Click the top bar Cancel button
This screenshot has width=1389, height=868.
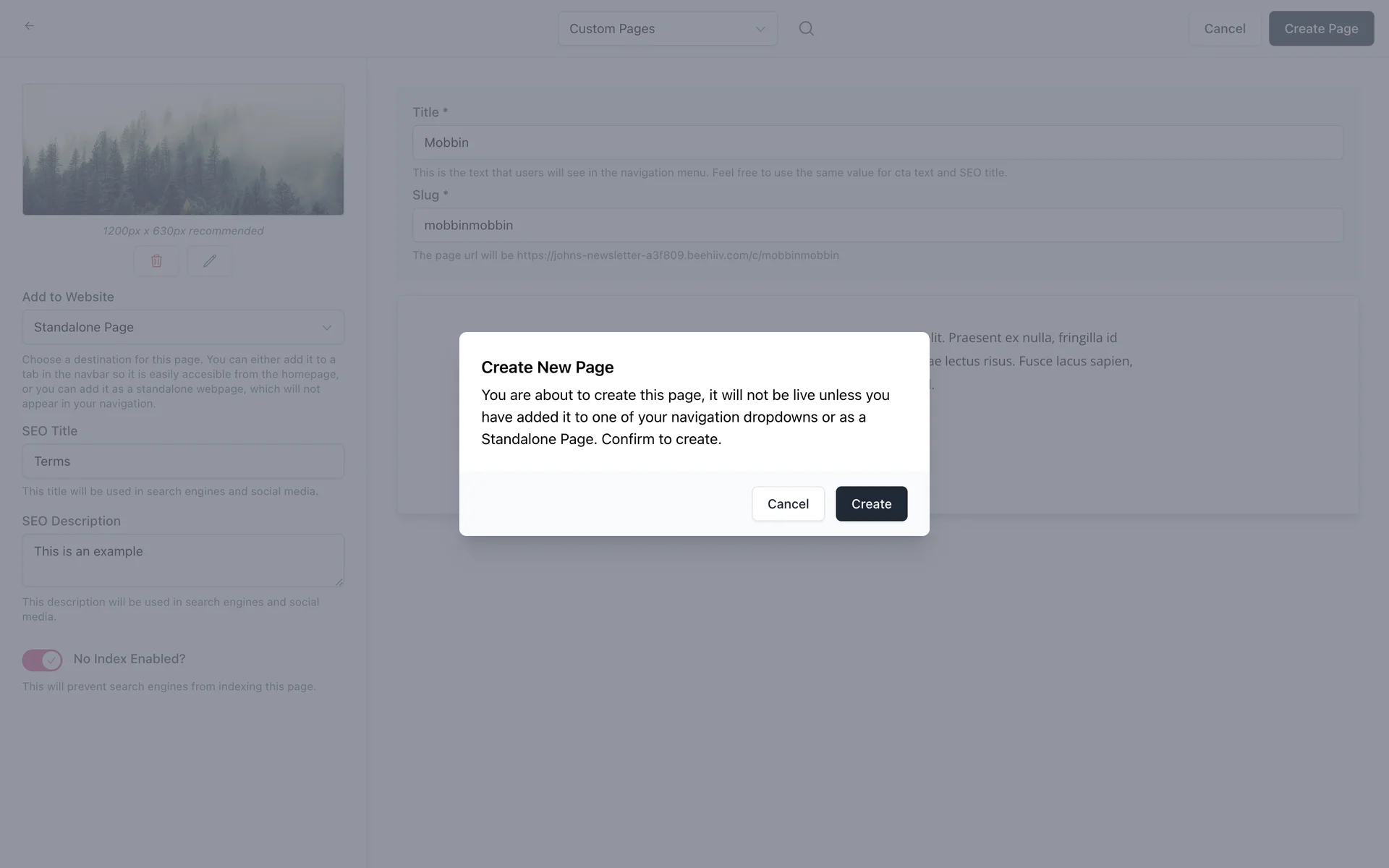[1224, 29]
